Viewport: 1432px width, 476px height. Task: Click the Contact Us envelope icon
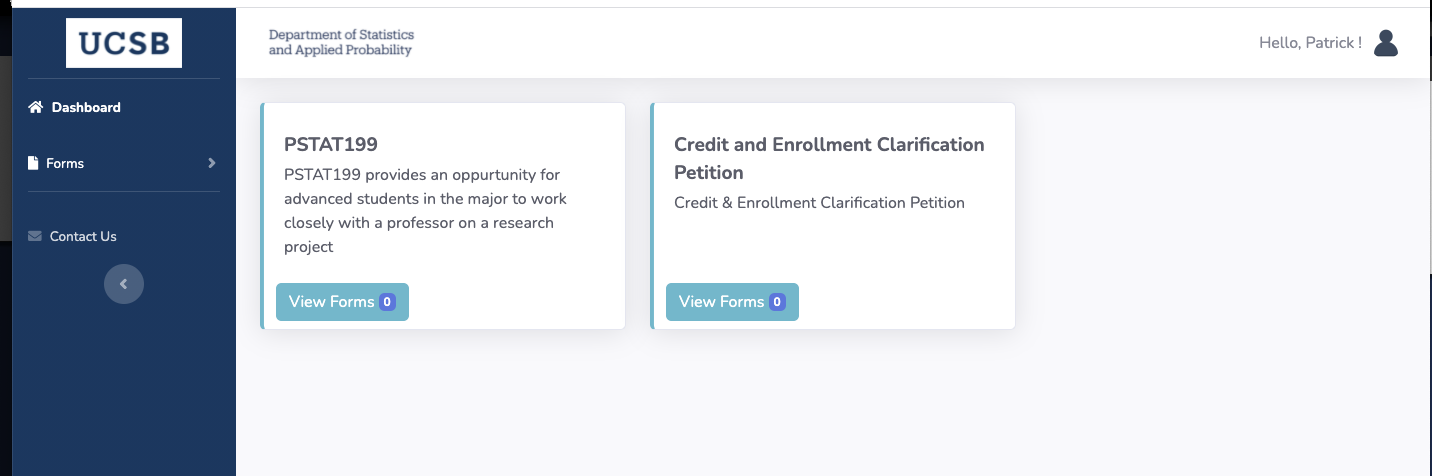coord(35,236)
